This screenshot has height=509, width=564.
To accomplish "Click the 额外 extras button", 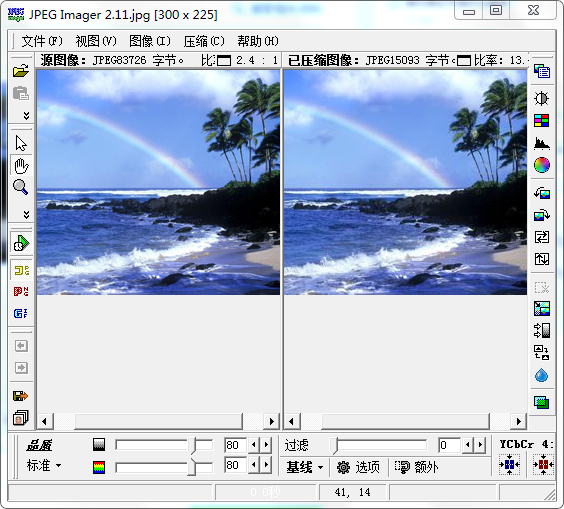I will pyautogui.click(x=417, y=467).
